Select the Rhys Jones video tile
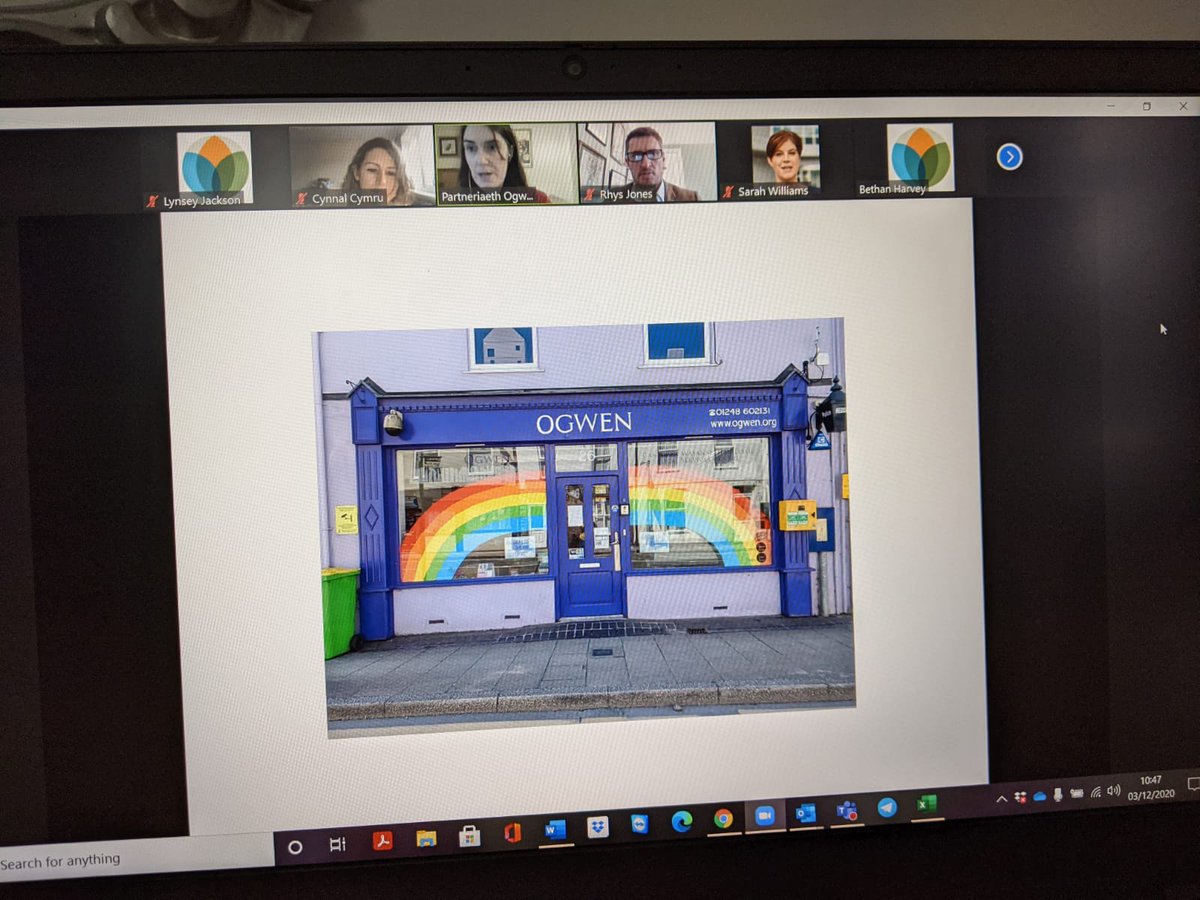1200x900 pixels. [x=648, y=161]
